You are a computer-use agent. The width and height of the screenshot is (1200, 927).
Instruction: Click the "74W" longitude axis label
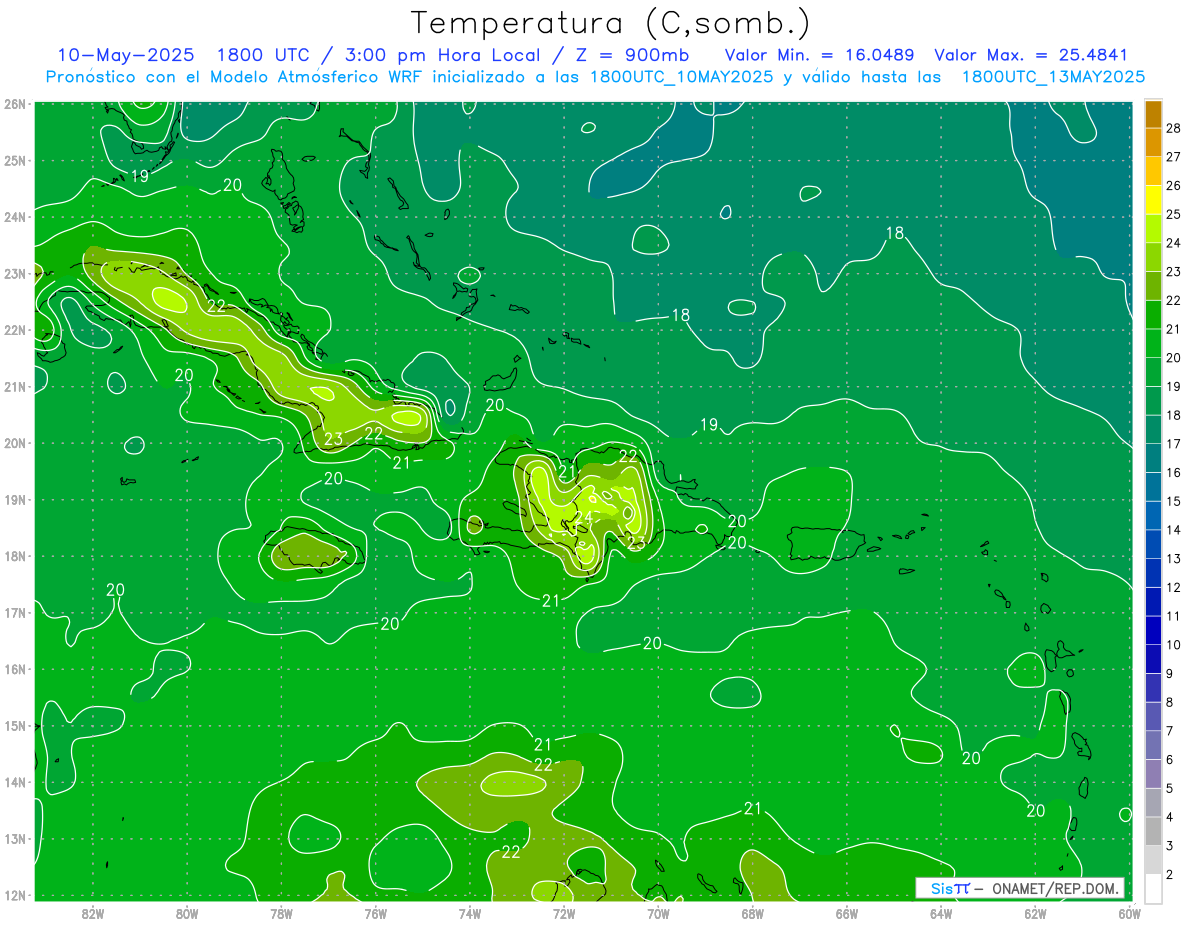tap(470, 913)
